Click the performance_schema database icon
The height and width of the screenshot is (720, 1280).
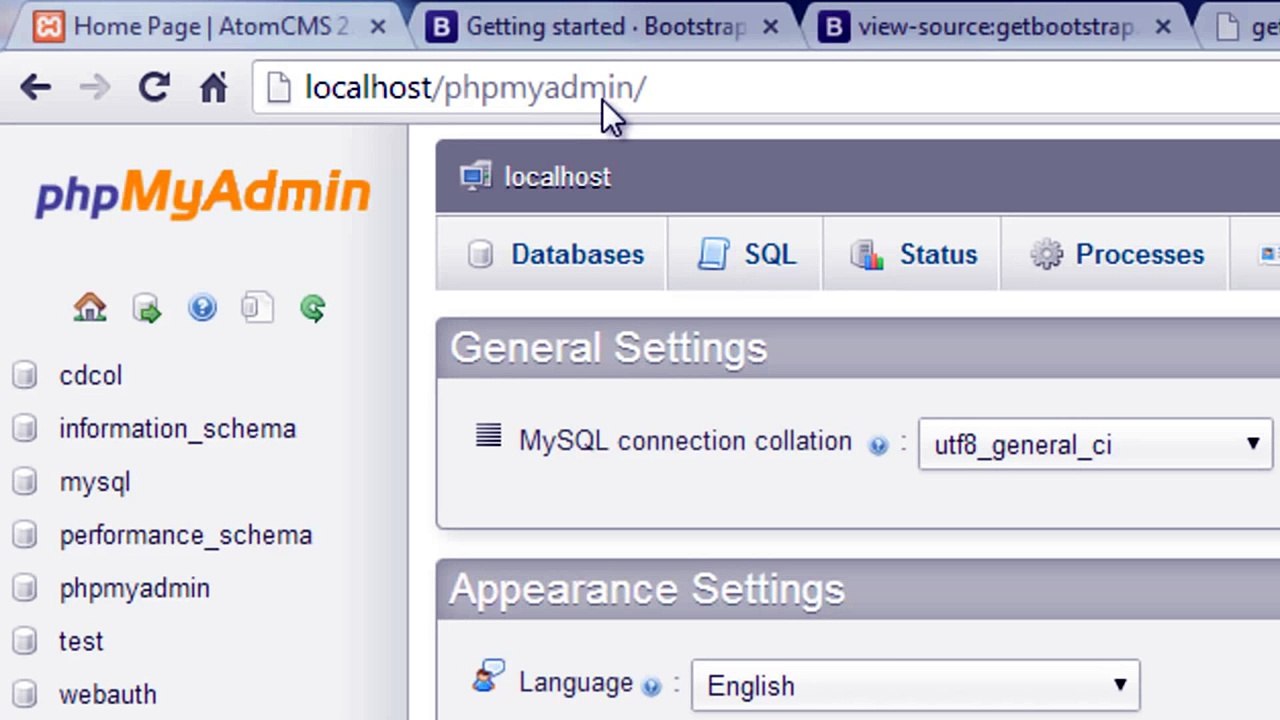25,535
